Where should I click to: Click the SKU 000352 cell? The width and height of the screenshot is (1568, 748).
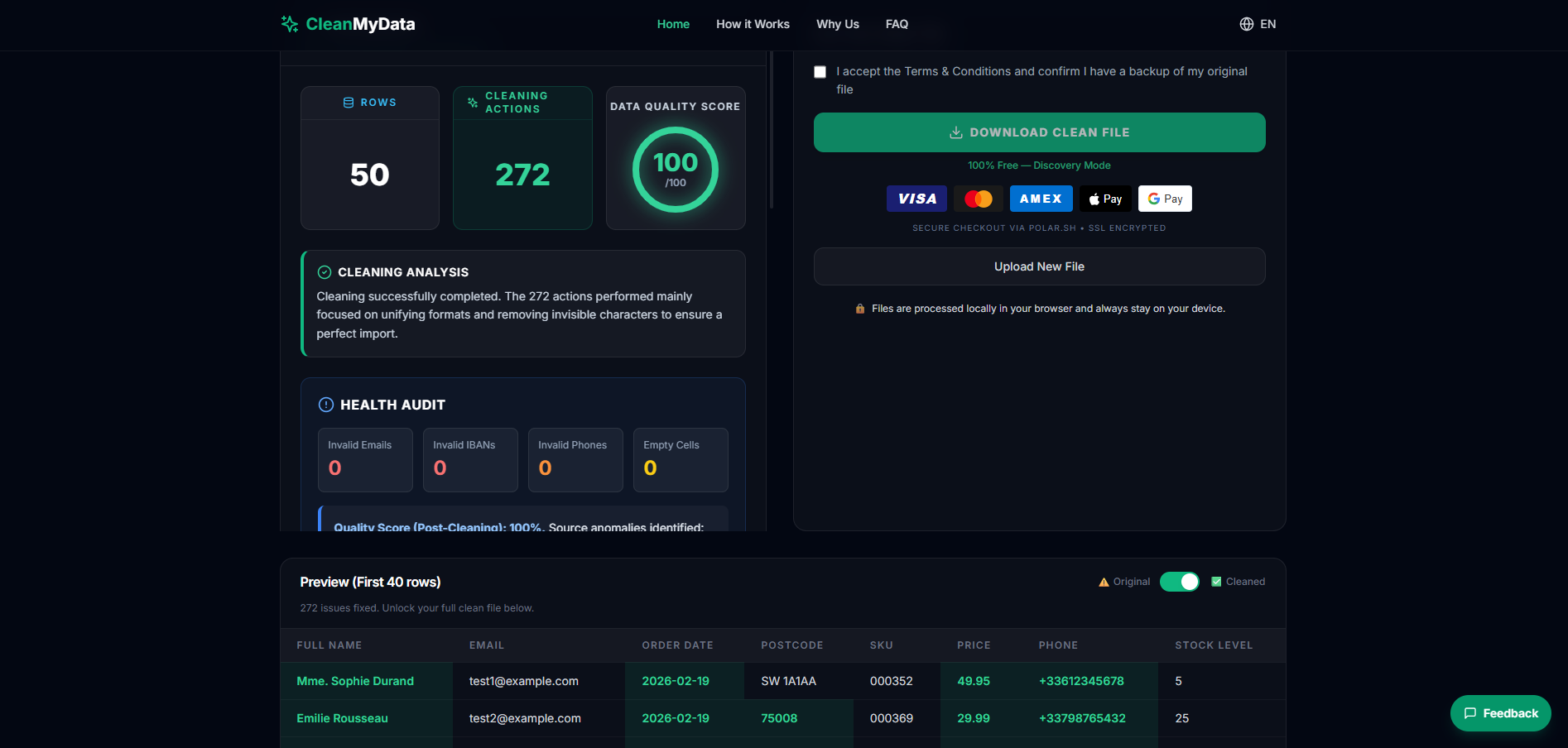pos(897,681)
